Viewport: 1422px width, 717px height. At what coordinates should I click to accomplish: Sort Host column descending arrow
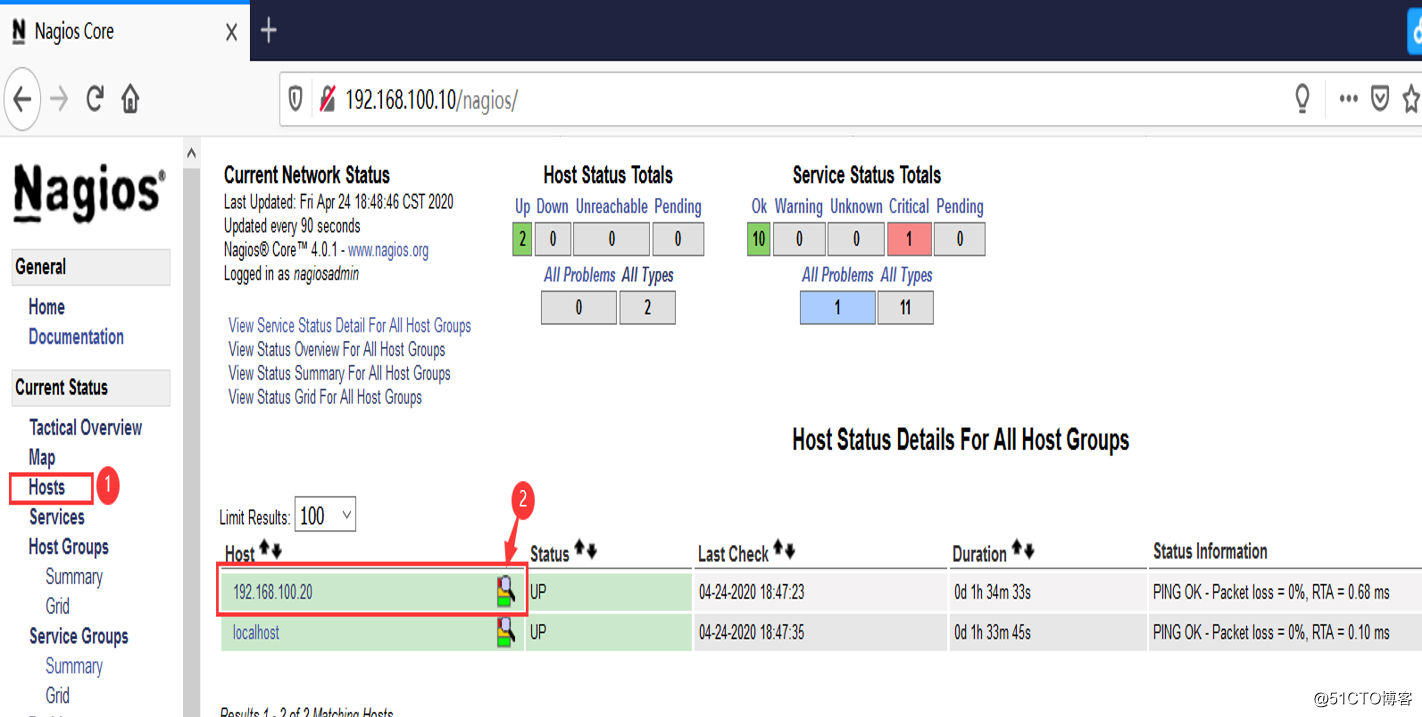277,550
